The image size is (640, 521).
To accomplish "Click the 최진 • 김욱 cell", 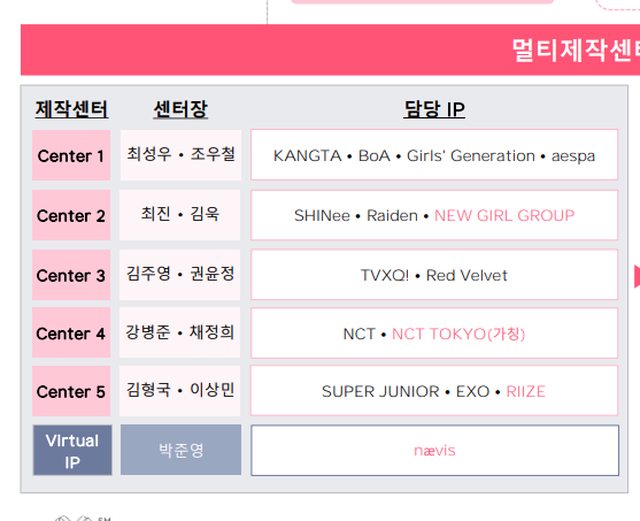I will [x=181, y=215].
